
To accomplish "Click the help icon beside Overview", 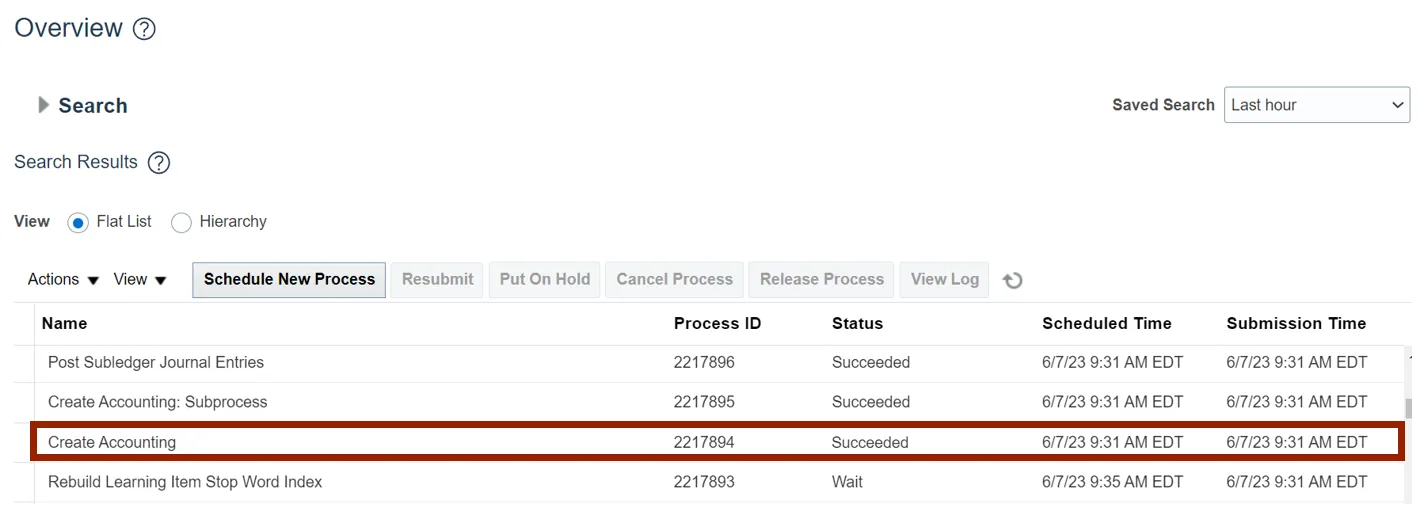I will (x=144, y=29).
